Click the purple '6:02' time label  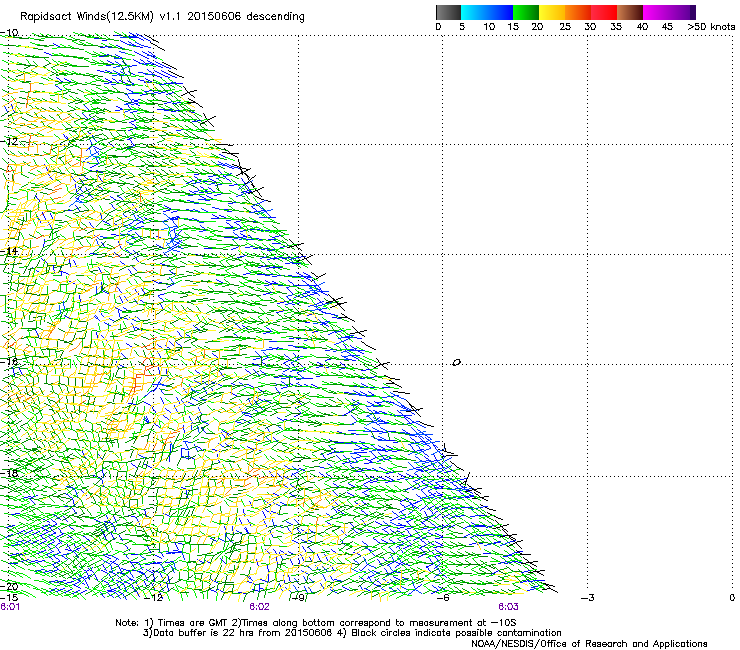[x=259, y=607]
